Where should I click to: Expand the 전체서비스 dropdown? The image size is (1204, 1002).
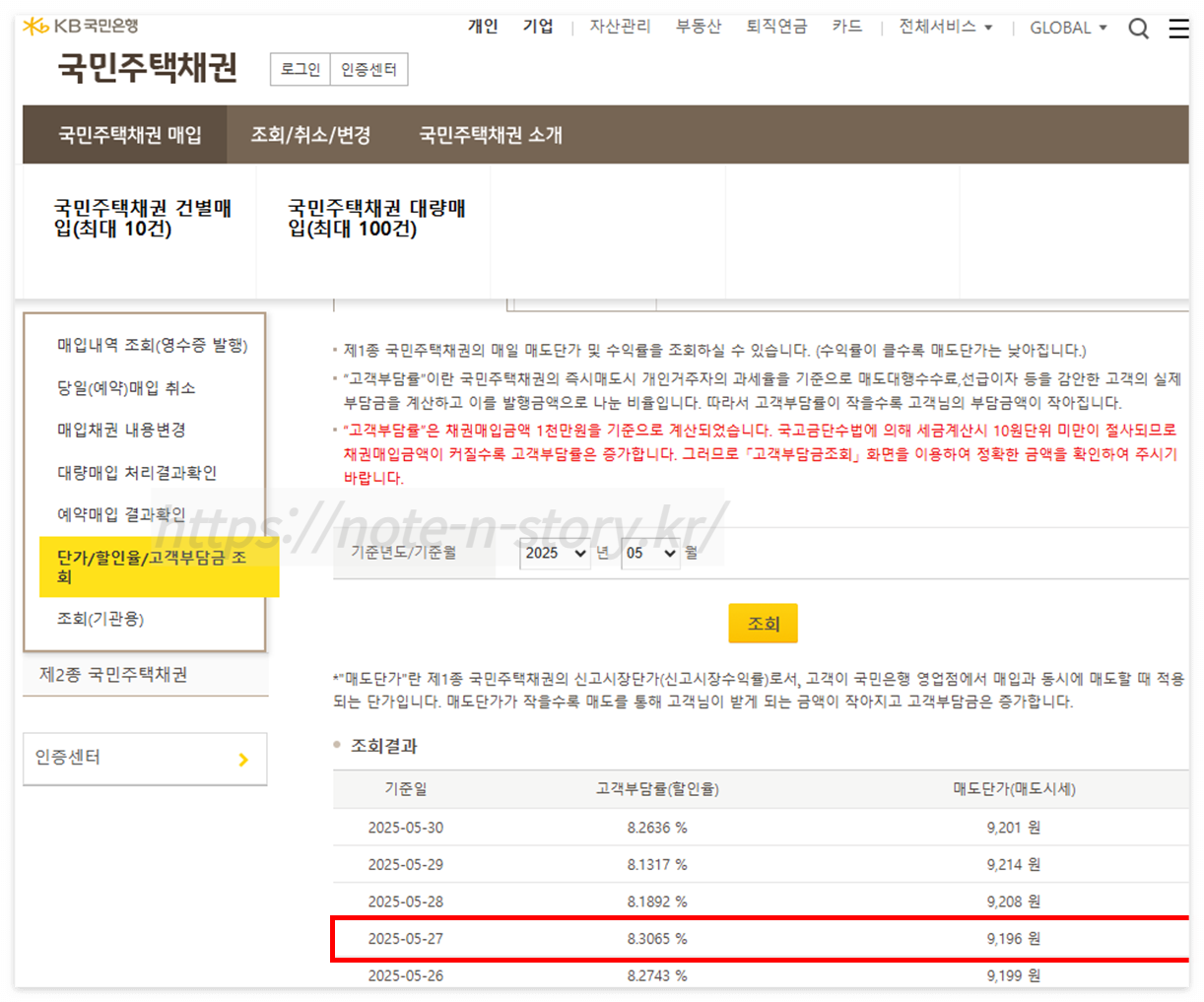coord(945,27)
